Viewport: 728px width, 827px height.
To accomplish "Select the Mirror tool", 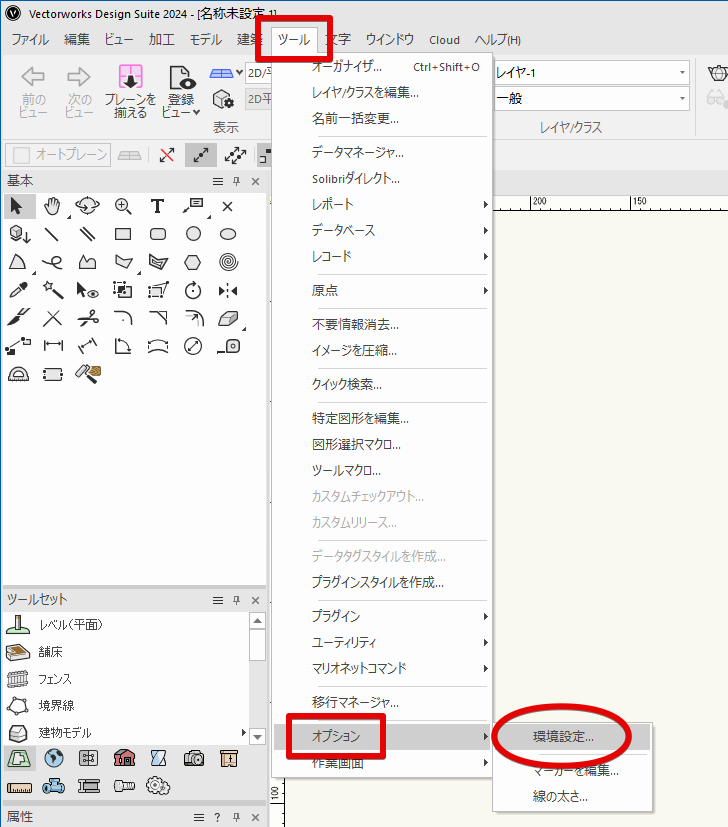I will (x=228, y=290).
